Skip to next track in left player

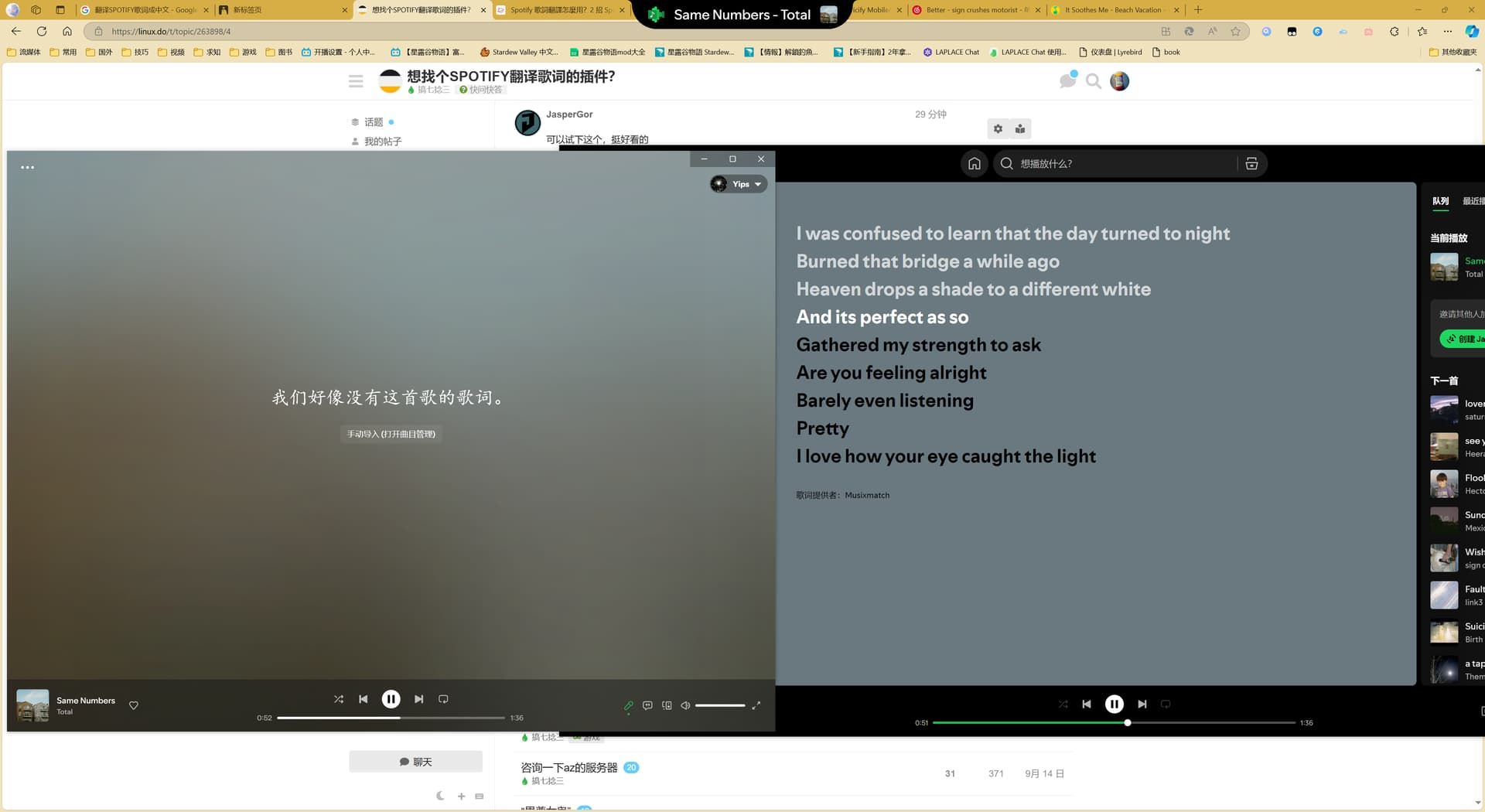click(418, 699)
